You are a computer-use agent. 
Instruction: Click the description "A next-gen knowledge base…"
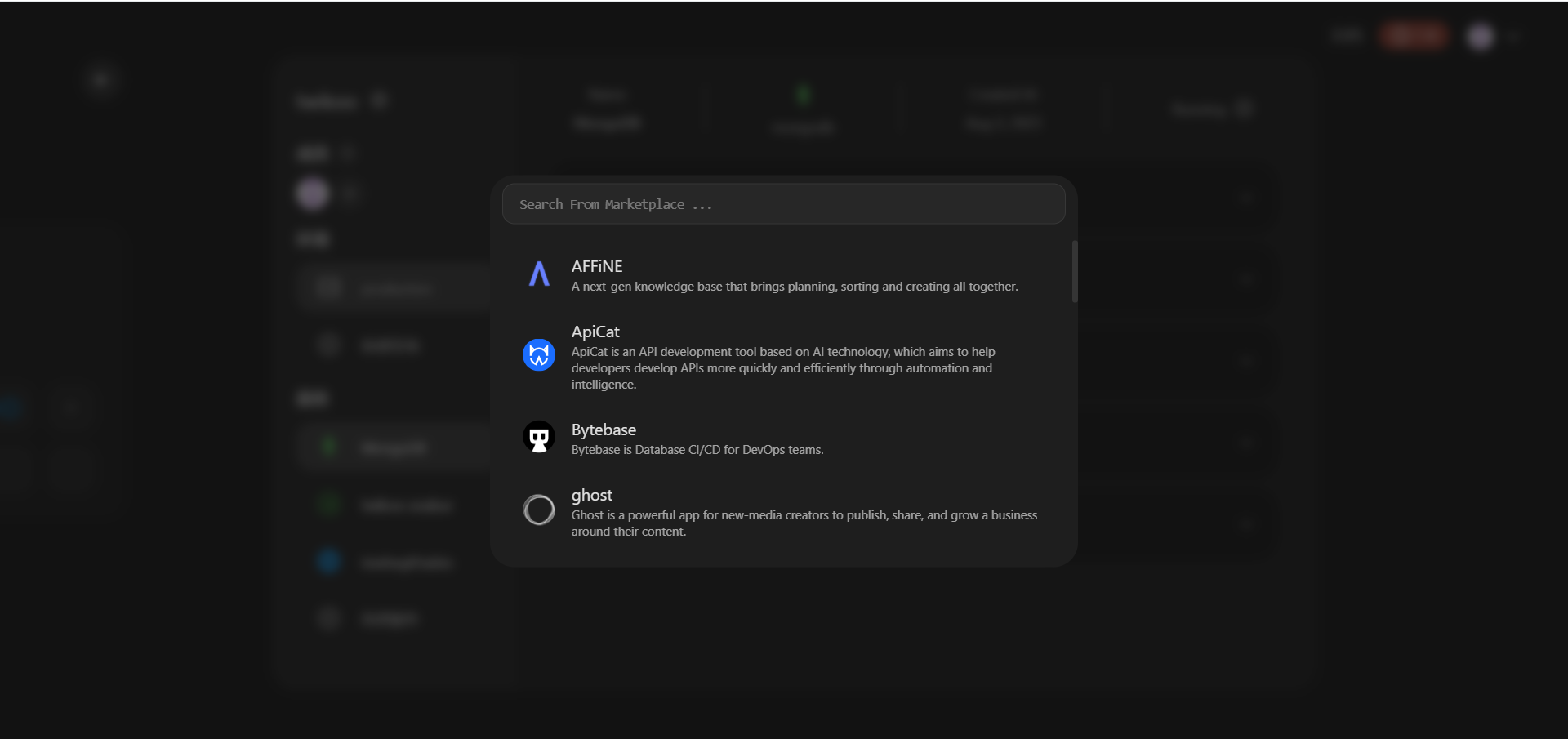tap(795, 287)
